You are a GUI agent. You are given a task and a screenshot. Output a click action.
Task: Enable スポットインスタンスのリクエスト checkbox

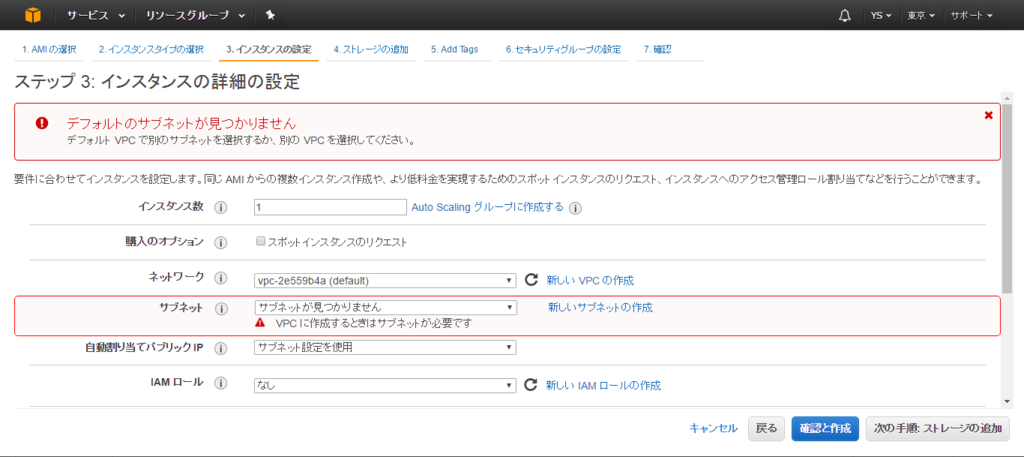pyautogui.click(x=261, y=242)
